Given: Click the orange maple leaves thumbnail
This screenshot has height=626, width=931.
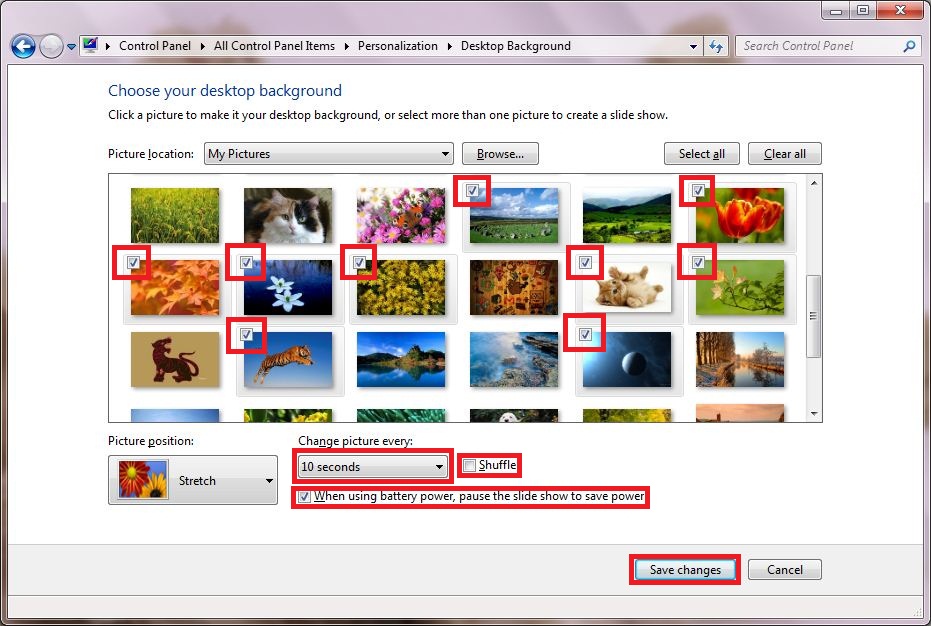Looking at the screenshot, I should tap(175, 287).
